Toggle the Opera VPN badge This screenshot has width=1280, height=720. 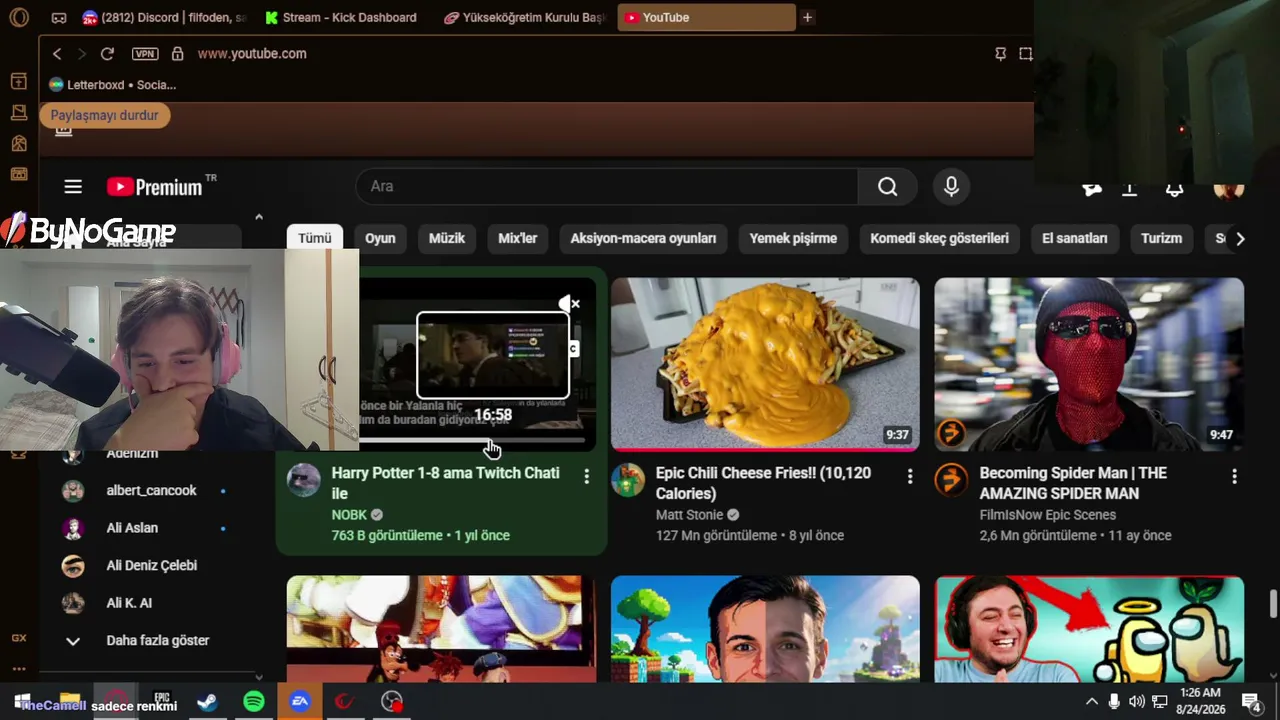point(145,54)
